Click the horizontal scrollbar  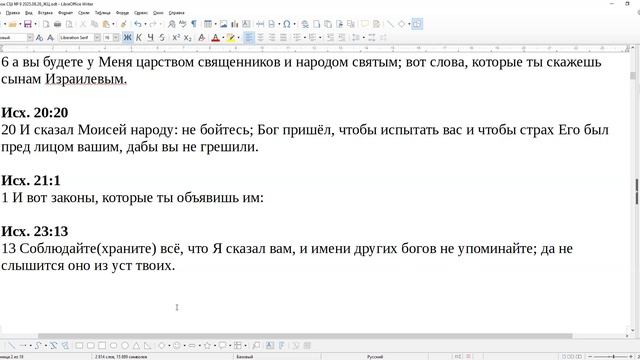pos(305,336)
